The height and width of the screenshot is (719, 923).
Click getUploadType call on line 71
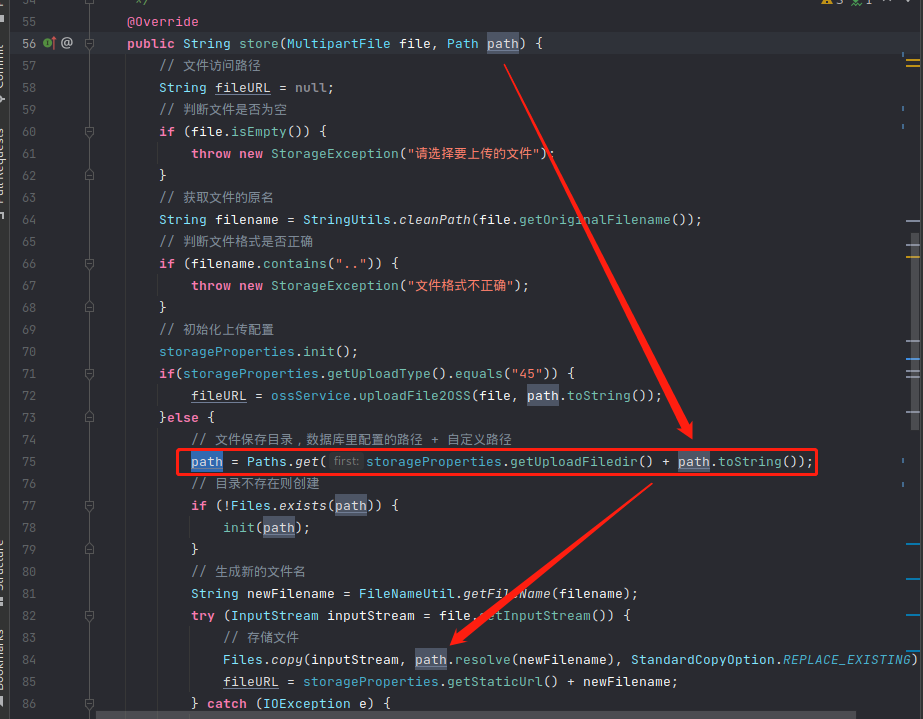click(379, 373)
